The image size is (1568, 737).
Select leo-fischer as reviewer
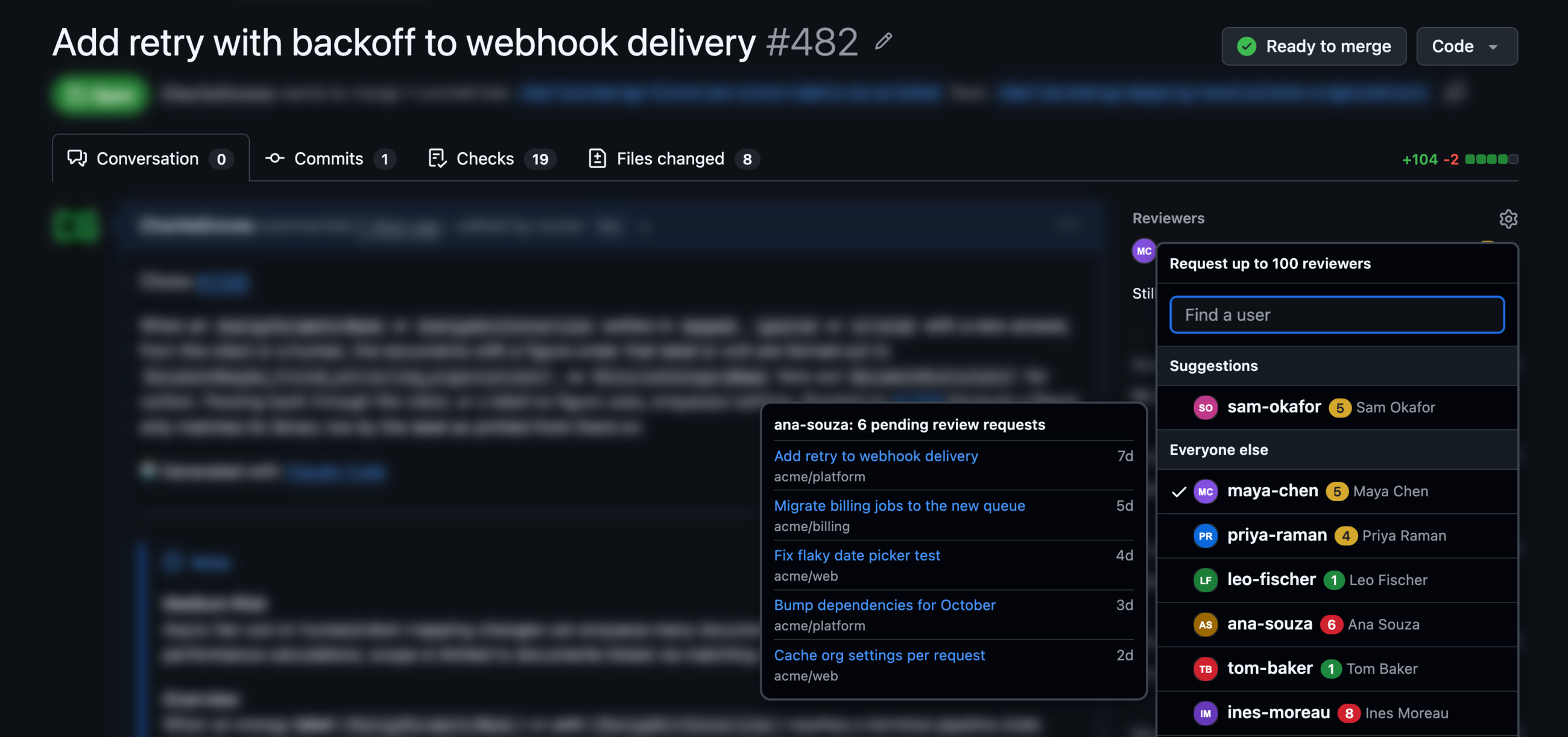click(x=1336, y=580)
